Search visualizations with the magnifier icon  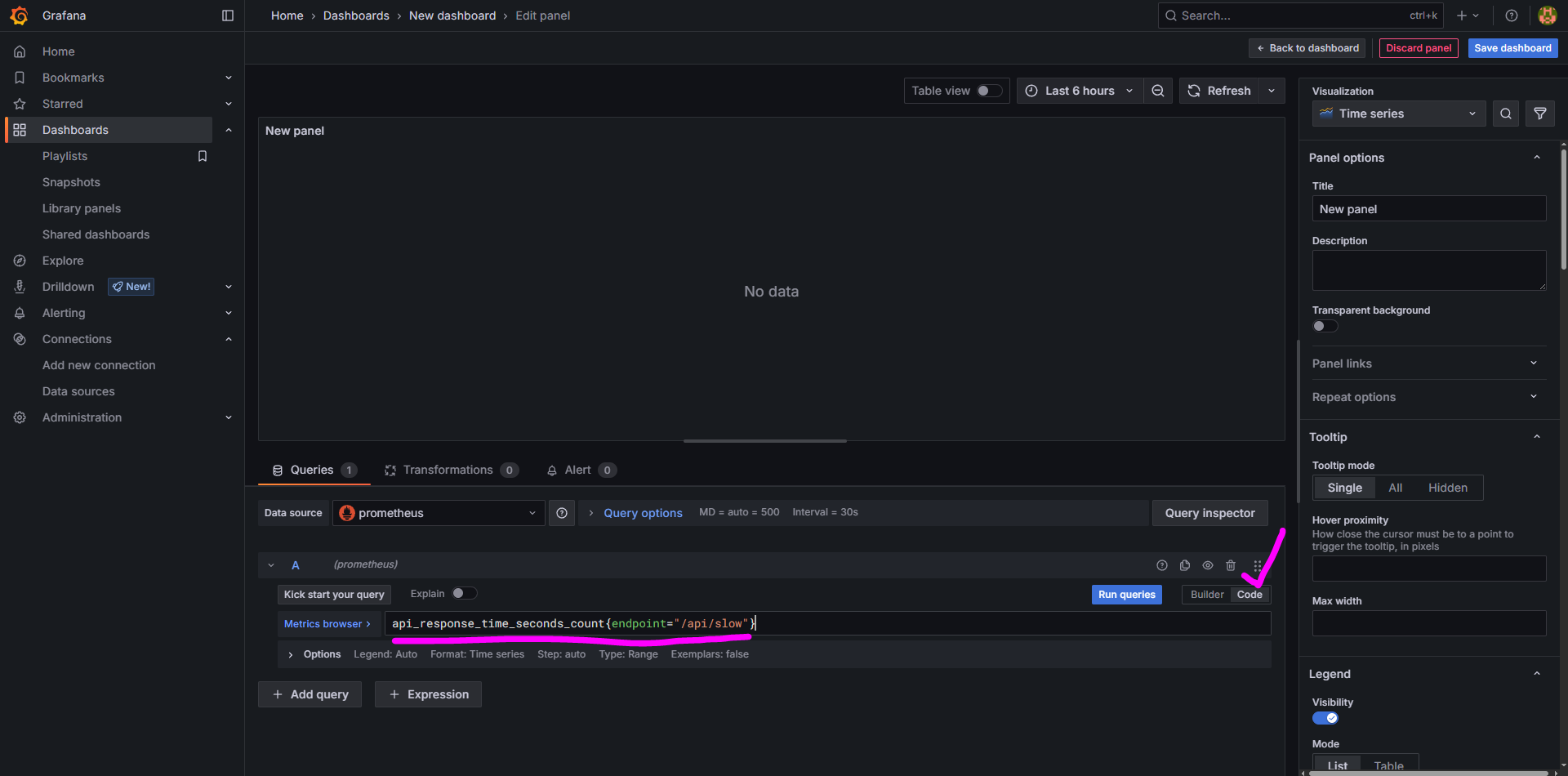tap(1506, 114)
